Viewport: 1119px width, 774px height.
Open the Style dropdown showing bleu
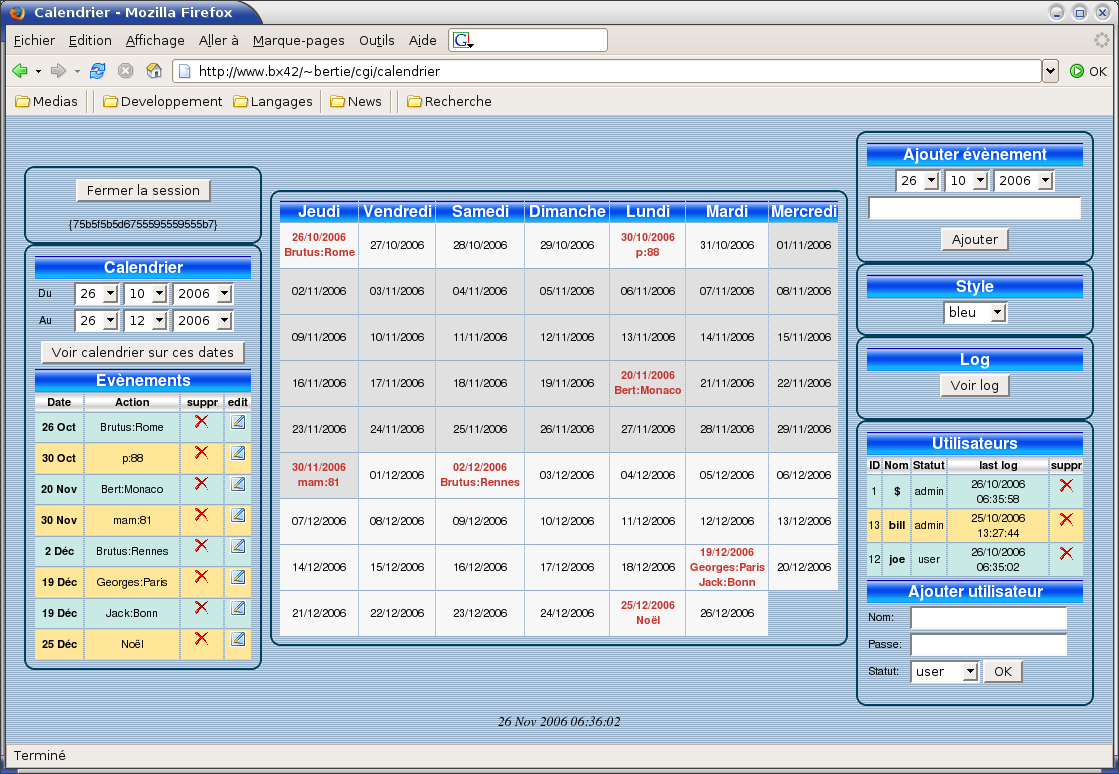pyautogui.click(x=974, y=313)
